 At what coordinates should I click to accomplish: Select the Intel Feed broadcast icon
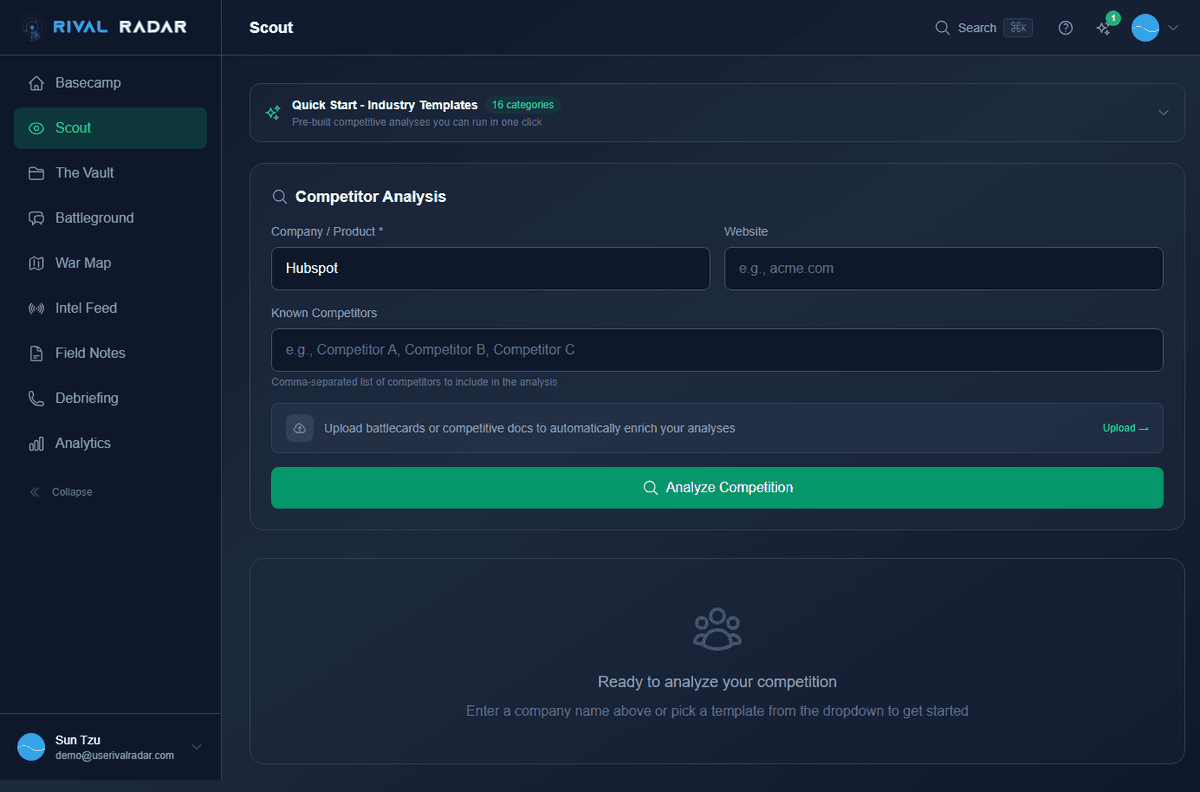(x=37, y=307)
